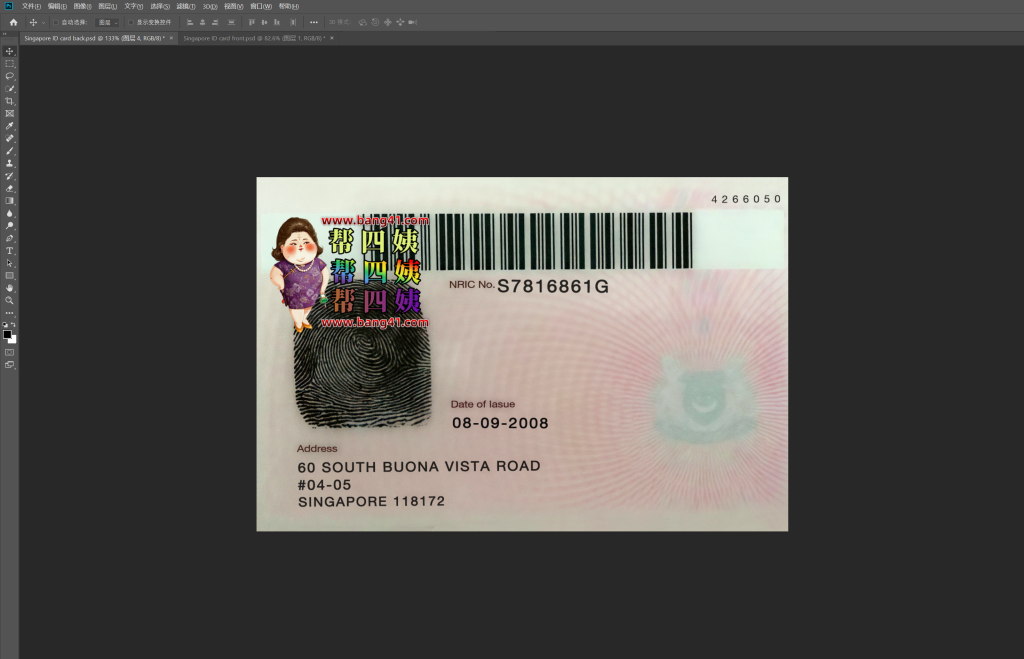Enable the 自动选择 (Auto-Select) checkbox

point(55,21)
